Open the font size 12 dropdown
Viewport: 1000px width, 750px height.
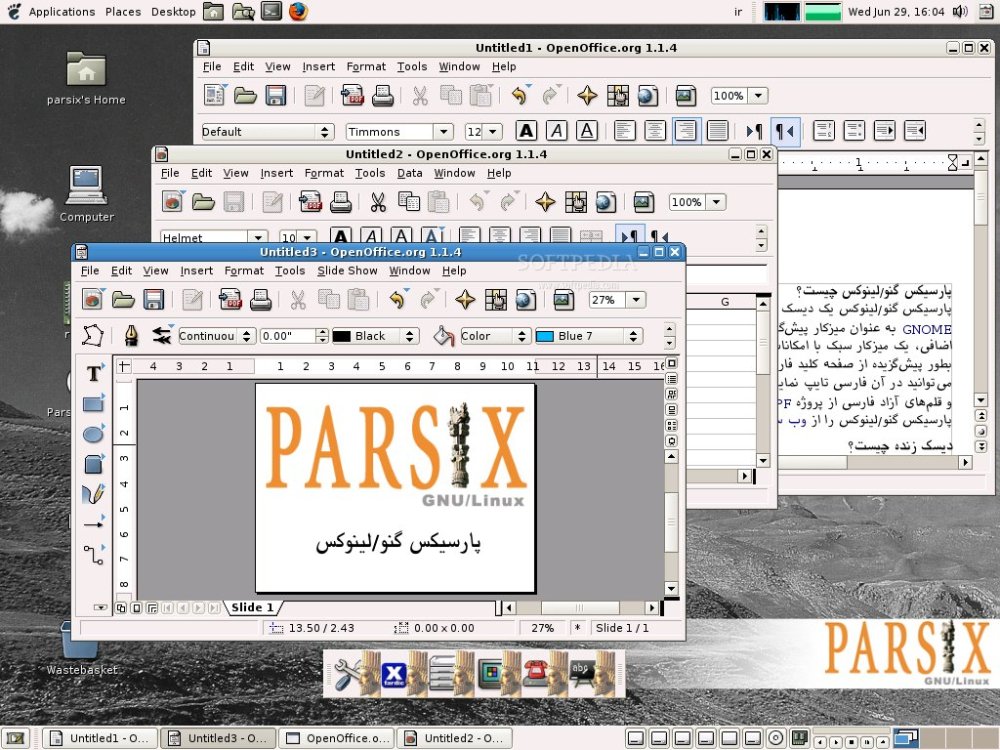click(493, 131)
